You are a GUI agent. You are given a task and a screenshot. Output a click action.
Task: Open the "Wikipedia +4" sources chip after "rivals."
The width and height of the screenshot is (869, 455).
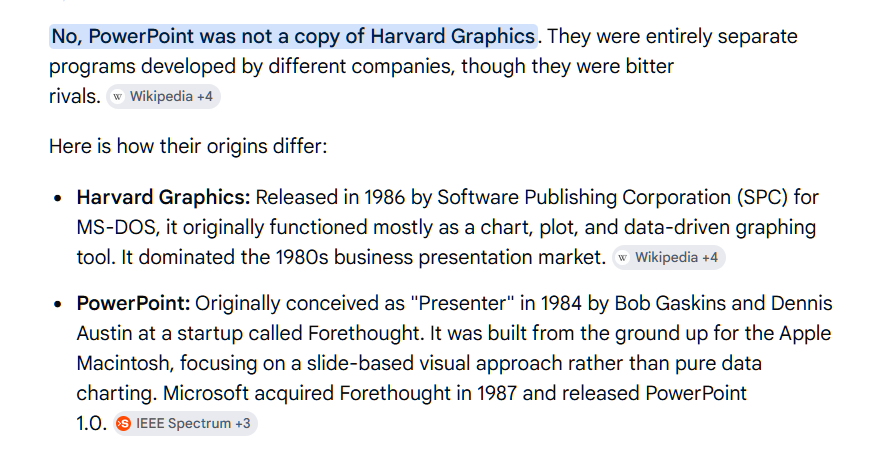(x=163, y=97)
